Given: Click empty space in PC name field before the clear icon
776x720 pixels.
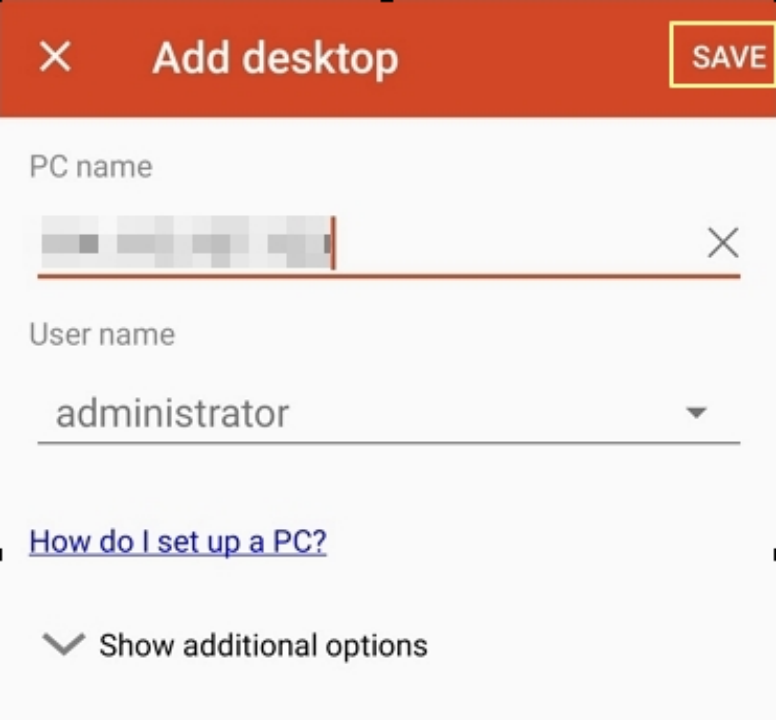Looking at the screenshot, I should point(520,243).
